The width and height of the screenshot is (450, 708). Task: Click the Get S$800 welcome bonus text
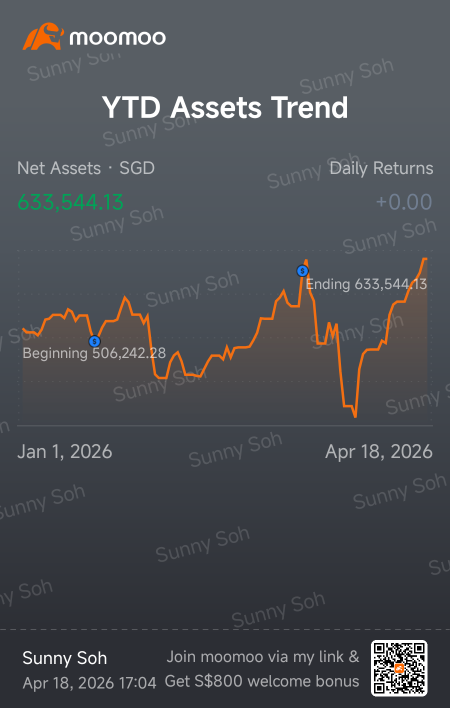coord(262,681)
